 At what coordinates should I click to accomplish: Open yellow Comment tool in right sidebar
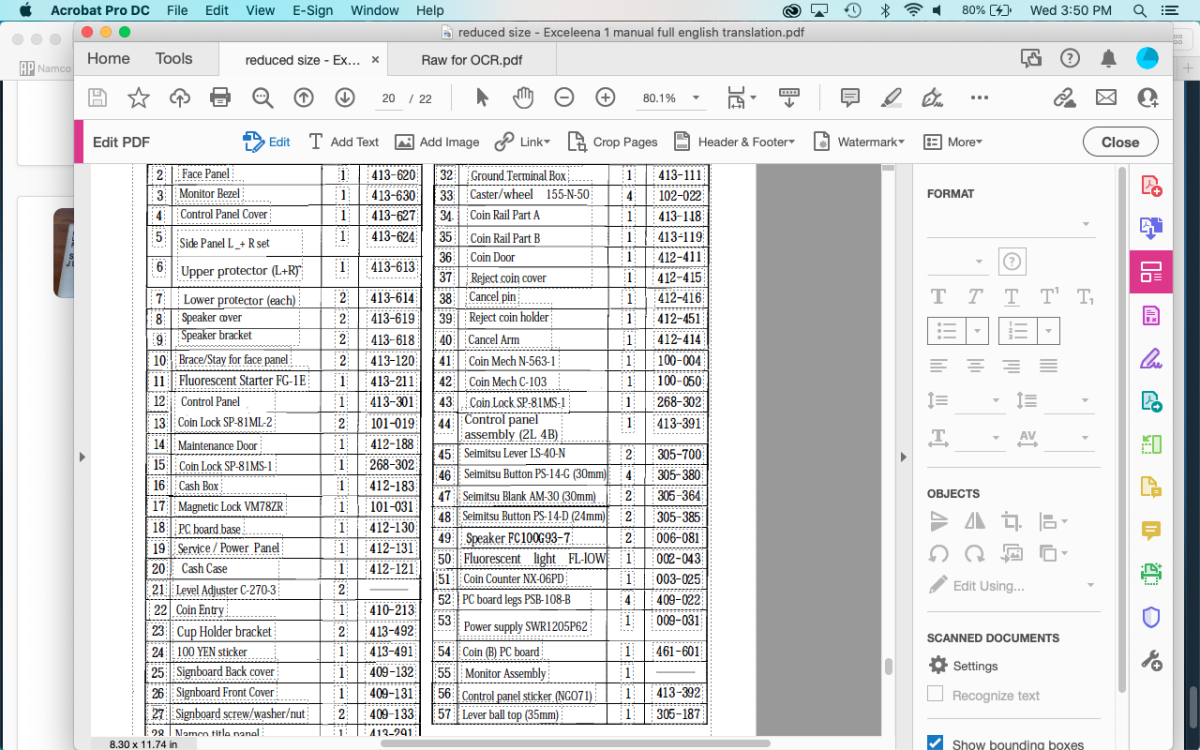point(1150,530)
